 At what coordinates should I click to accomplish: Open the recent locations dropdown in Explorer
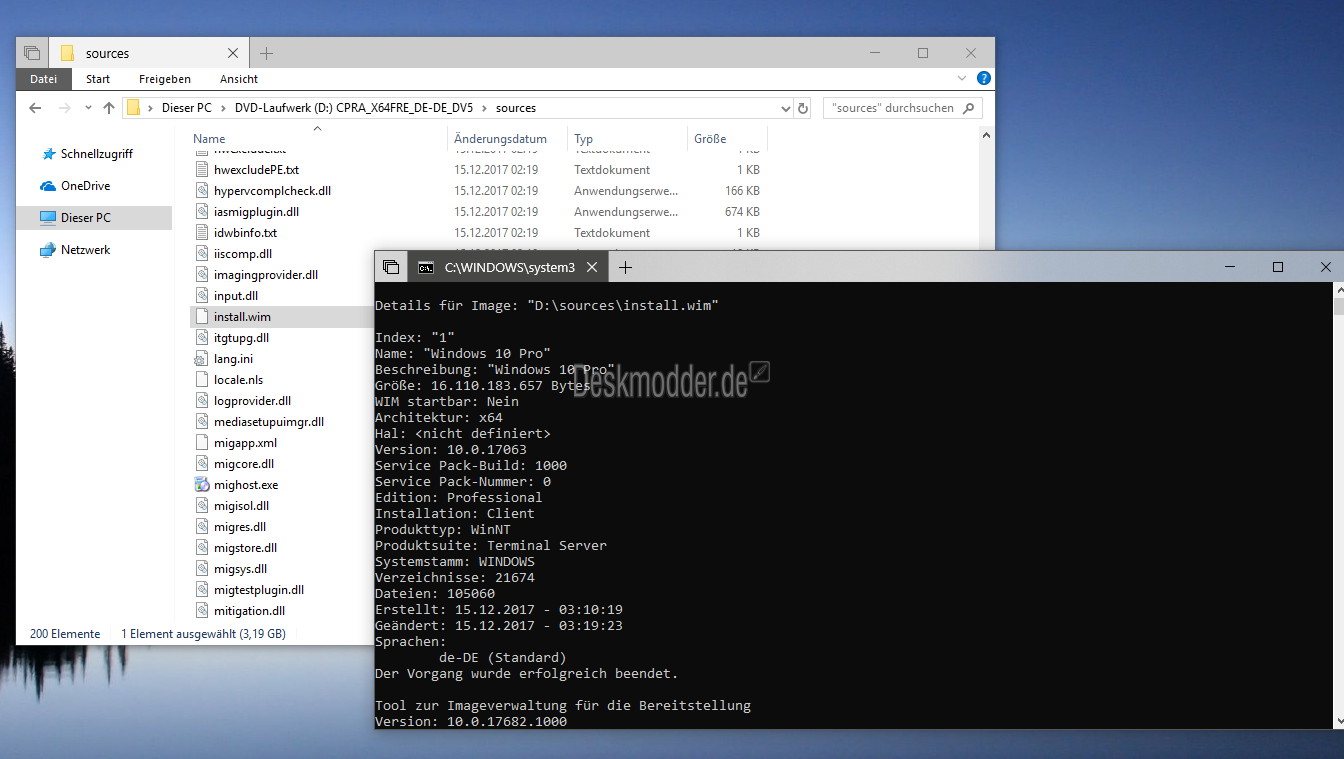tap(88, 108)
